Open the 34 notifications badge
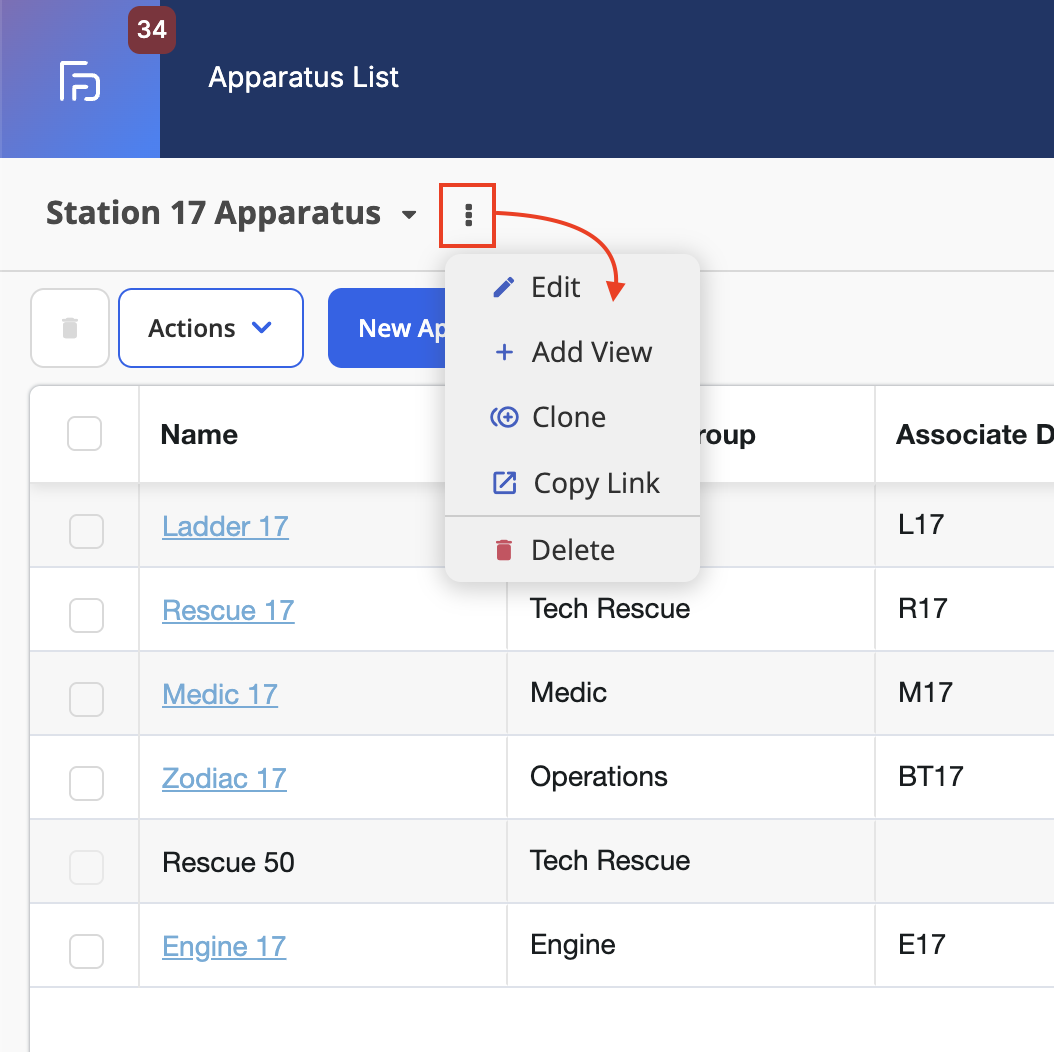The image size is (1054, 1052). click(x=152, y=30)
